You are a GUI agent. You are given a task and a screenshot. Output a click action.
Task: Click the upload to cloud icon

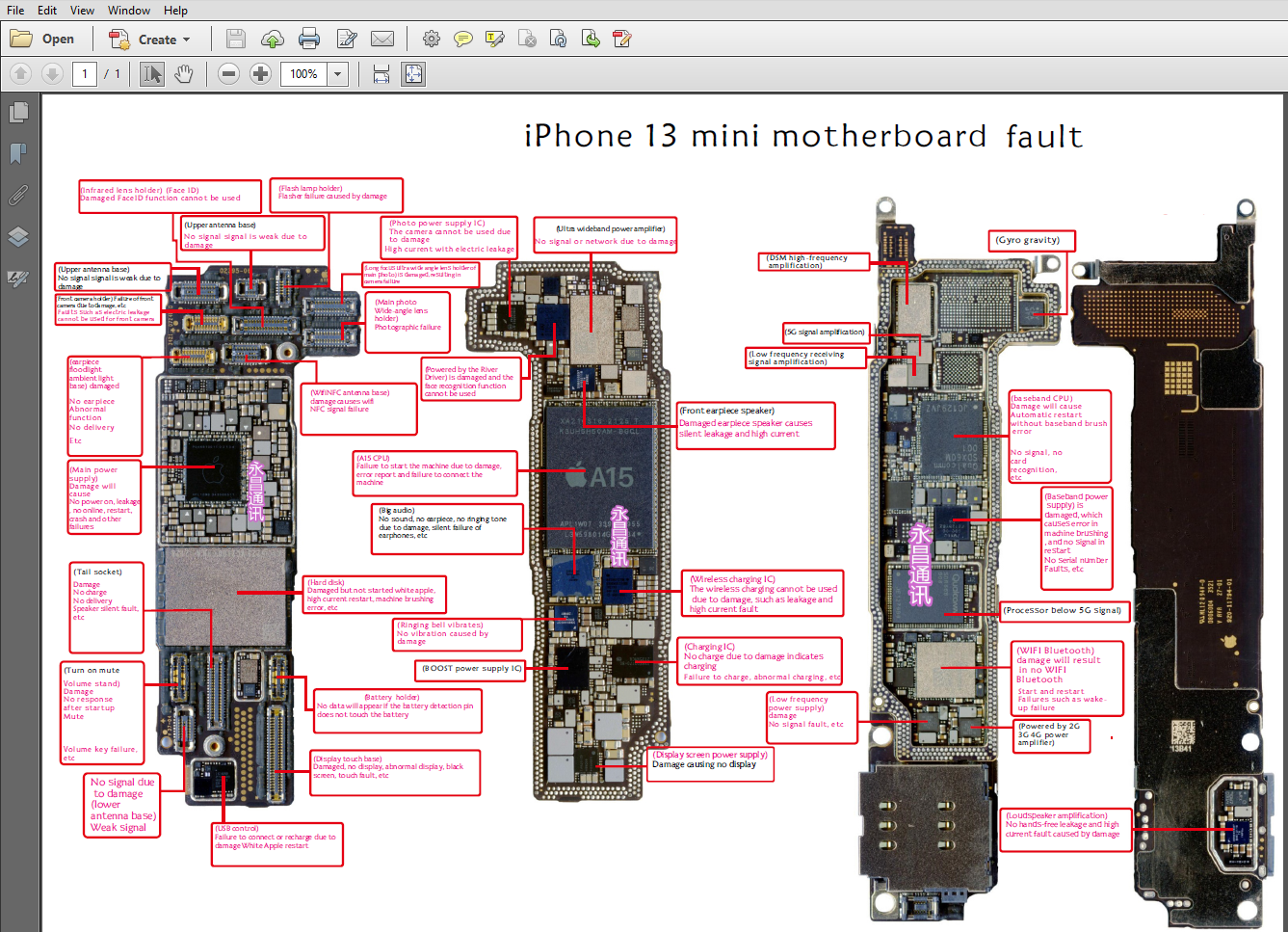pyautogui.click(x=273, y=40)
